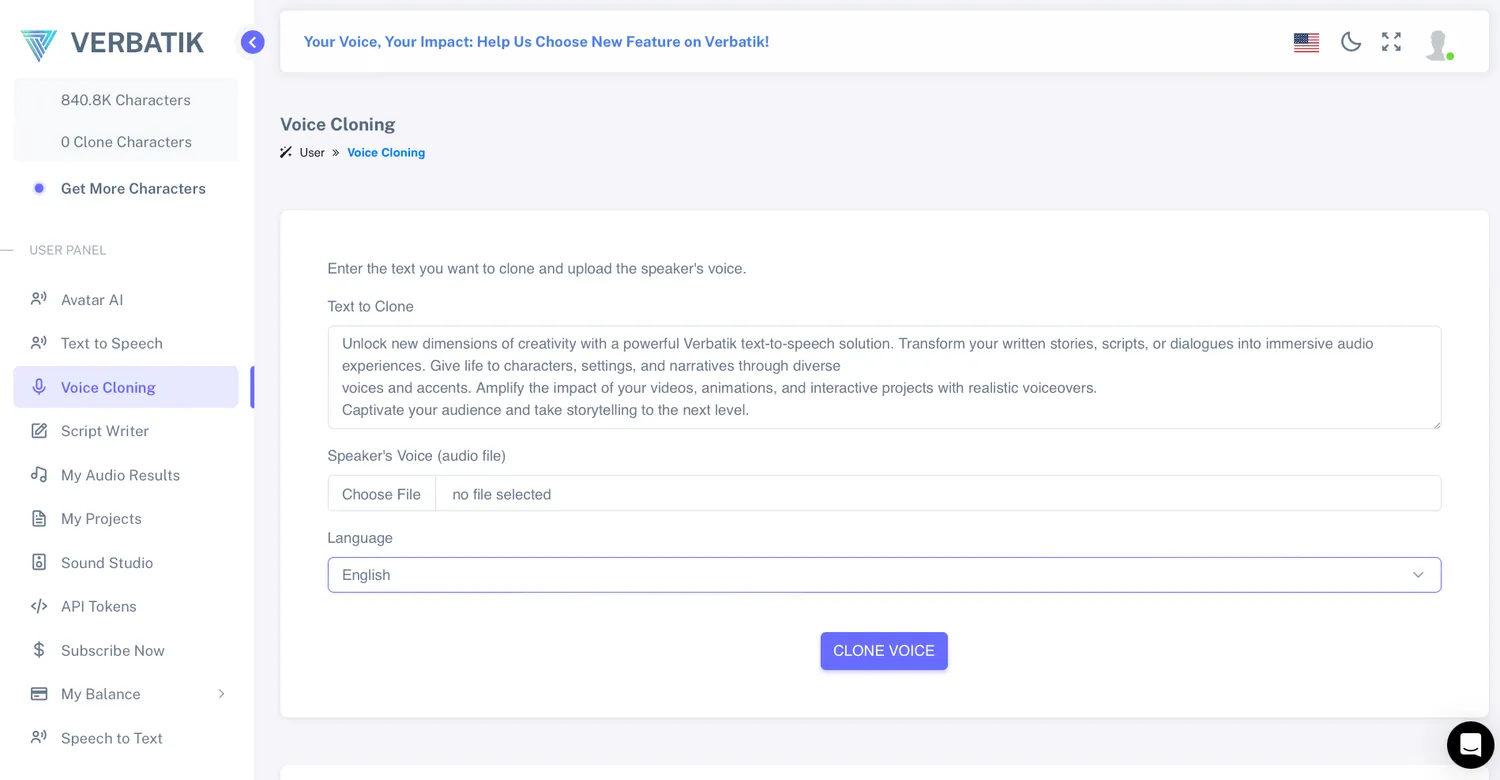Image resolution: width=1500 pixels, height=780 pixels.
Task: Click the 840.8K Characters balance text
Action: pyautogui.click(x=125, y=100)
